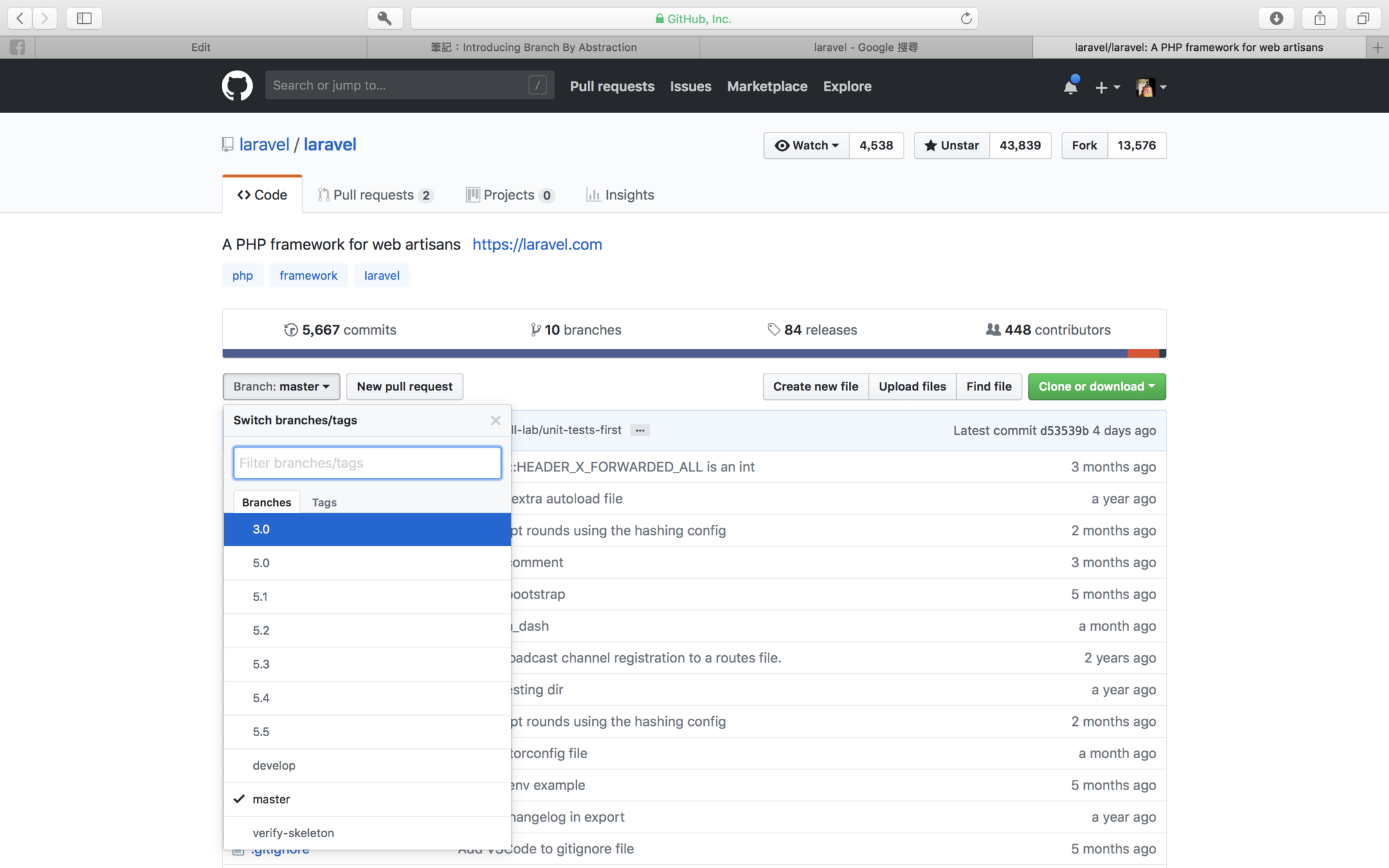The height and width of the screenshot is (868, 1389).
Task: Switch to the Tags tab
Action: [324, 502]
